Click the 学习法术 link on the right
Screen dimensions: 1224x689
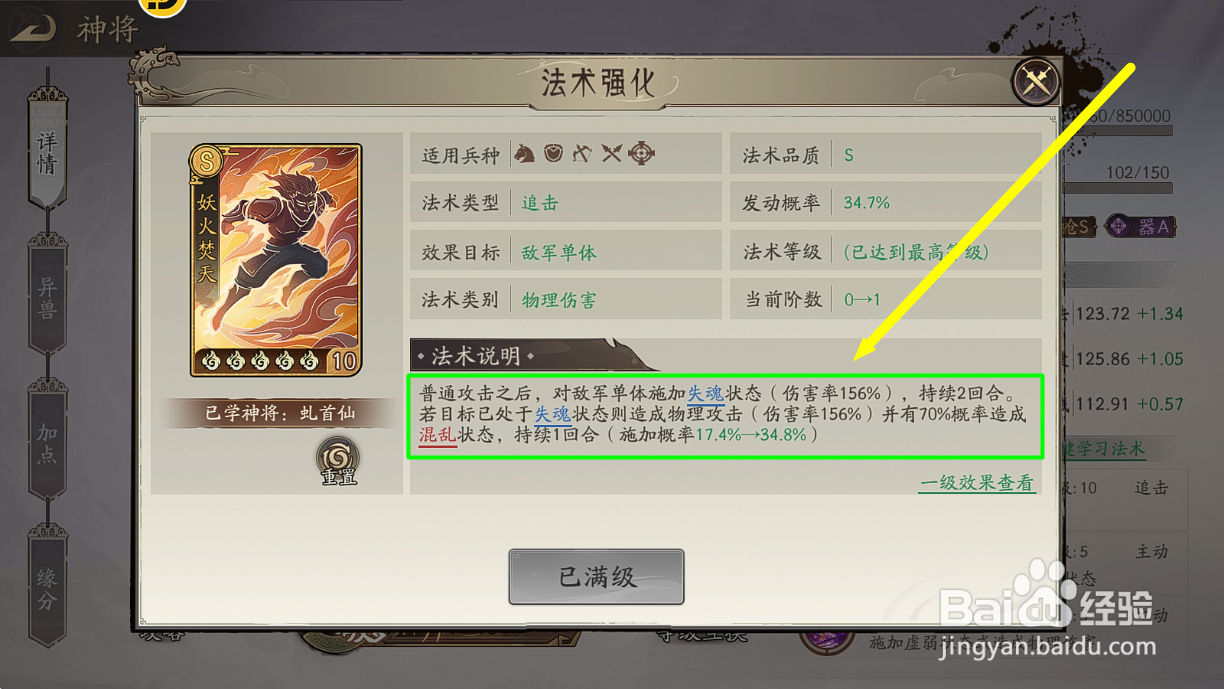coord(1110,449)
